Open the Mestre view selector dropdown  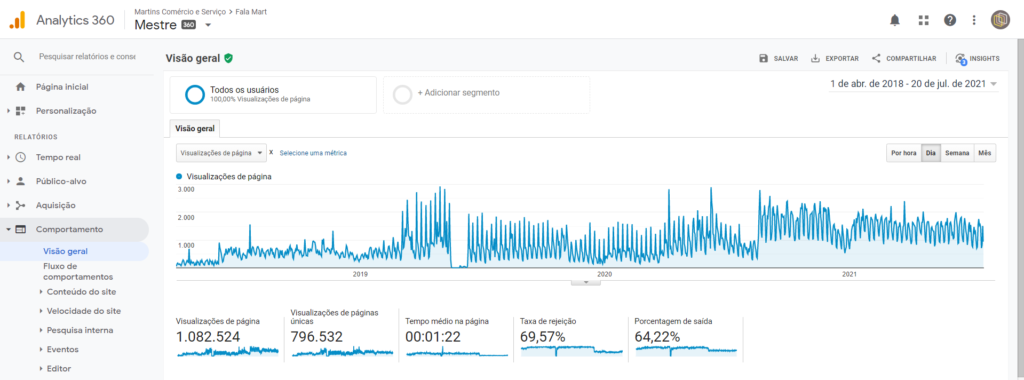(208, 25)
